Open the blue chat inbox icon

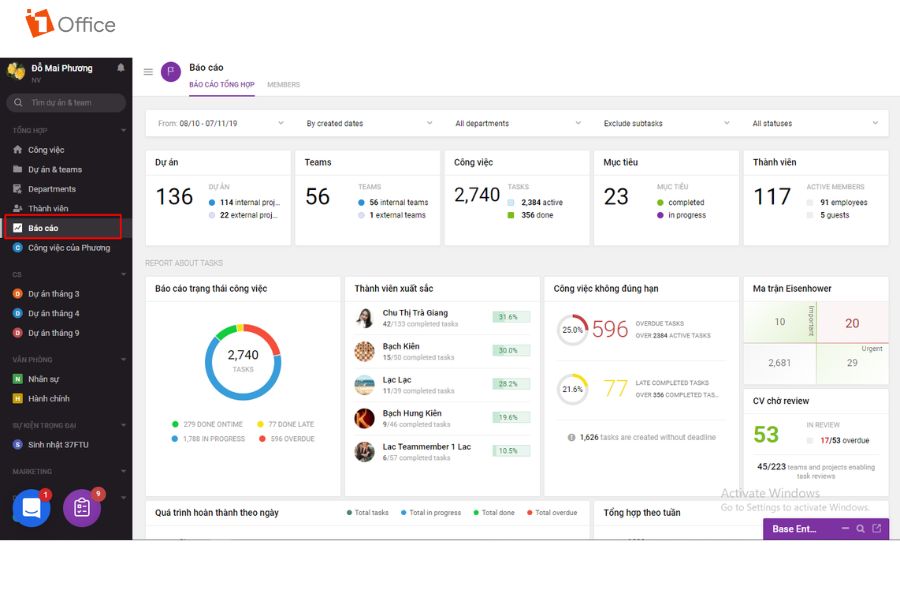coord(31,508)
